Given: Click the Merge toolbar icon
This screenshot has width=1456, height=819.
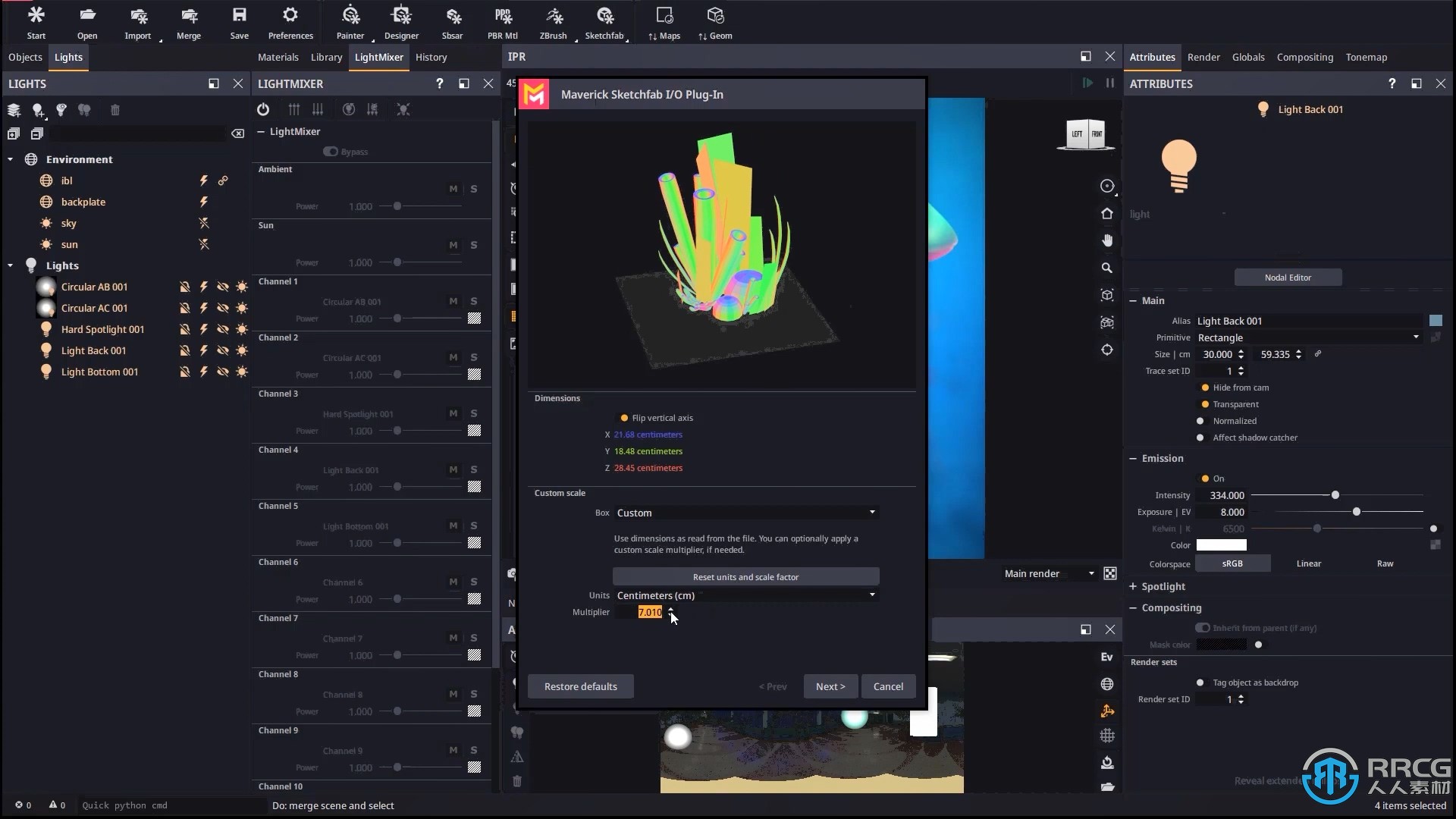Looking at the screenshot, I should pyautogui.click(x=189, y=23).
